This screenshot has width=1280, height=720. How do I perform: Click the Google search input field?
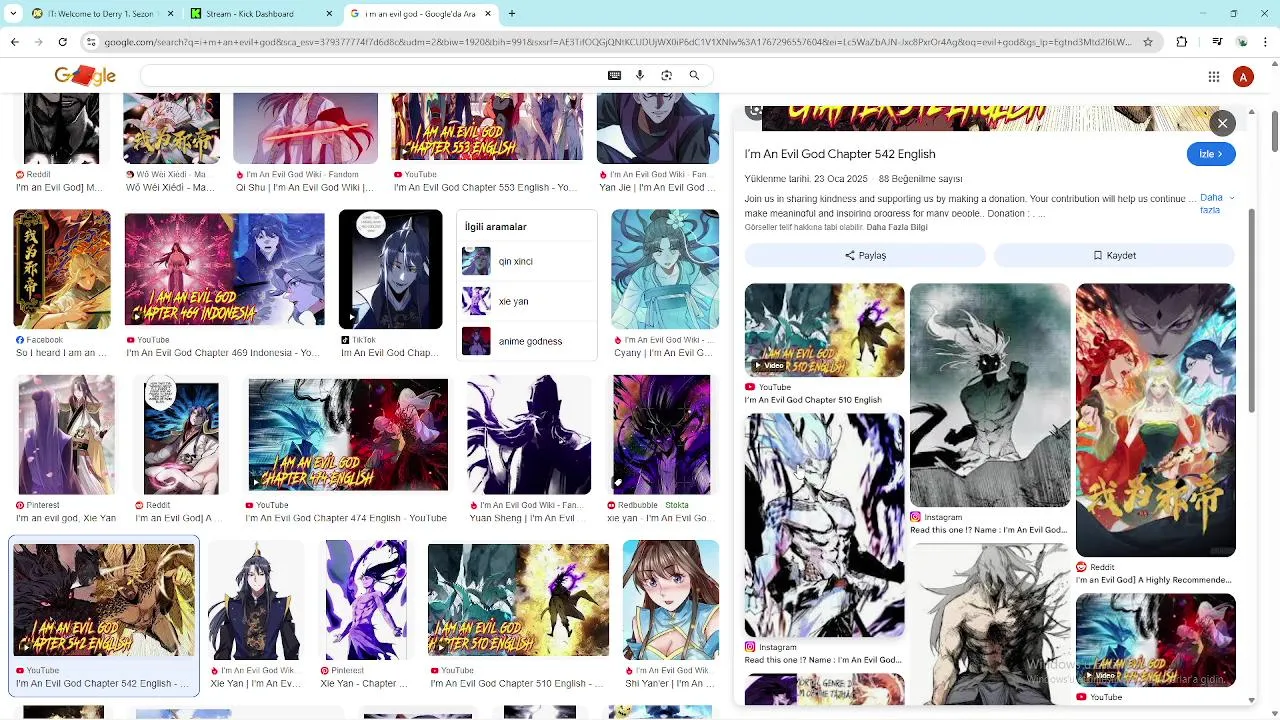tap(370, 75)
